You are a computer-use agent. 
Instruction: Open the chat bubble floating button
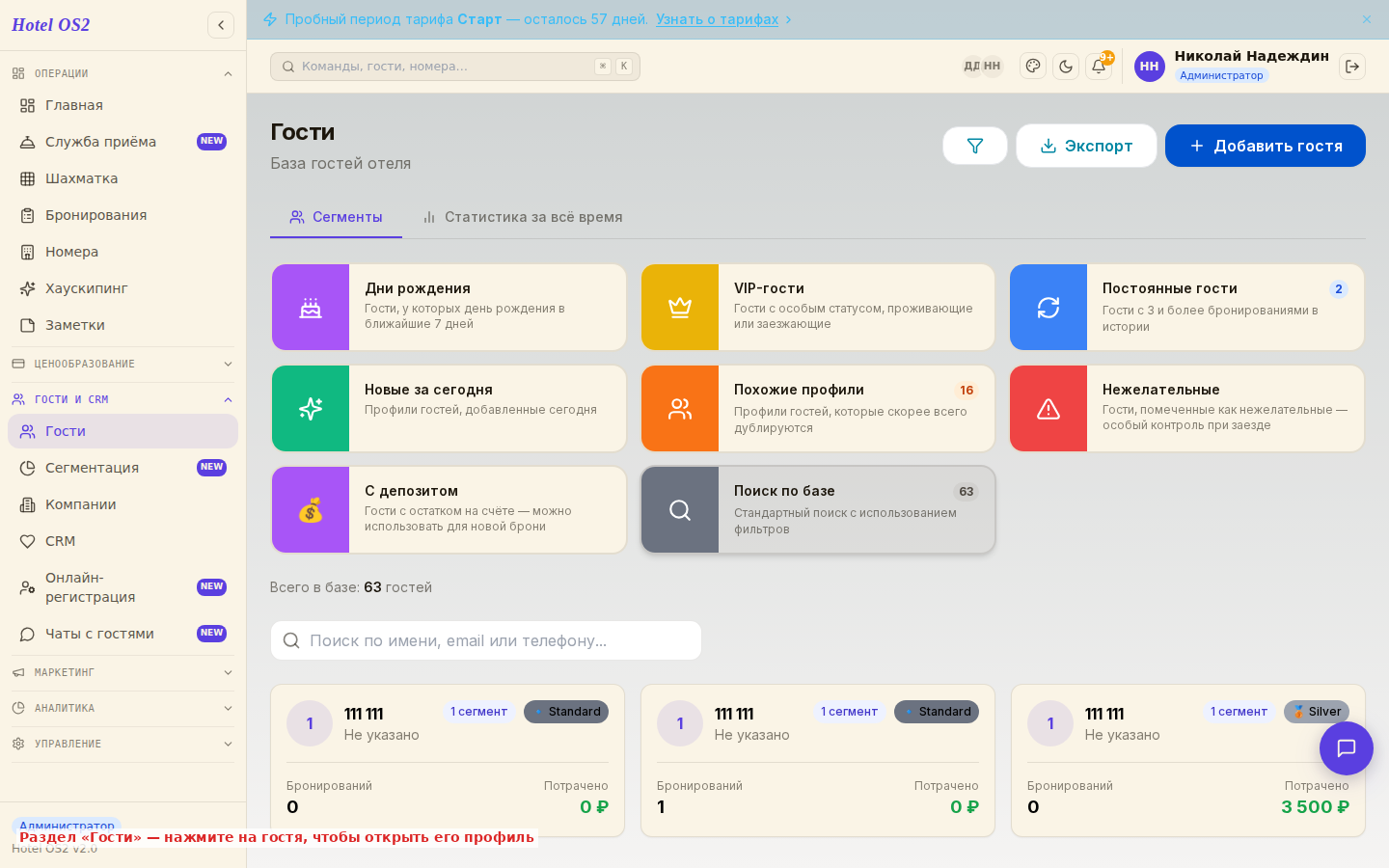click(1347, 748)
